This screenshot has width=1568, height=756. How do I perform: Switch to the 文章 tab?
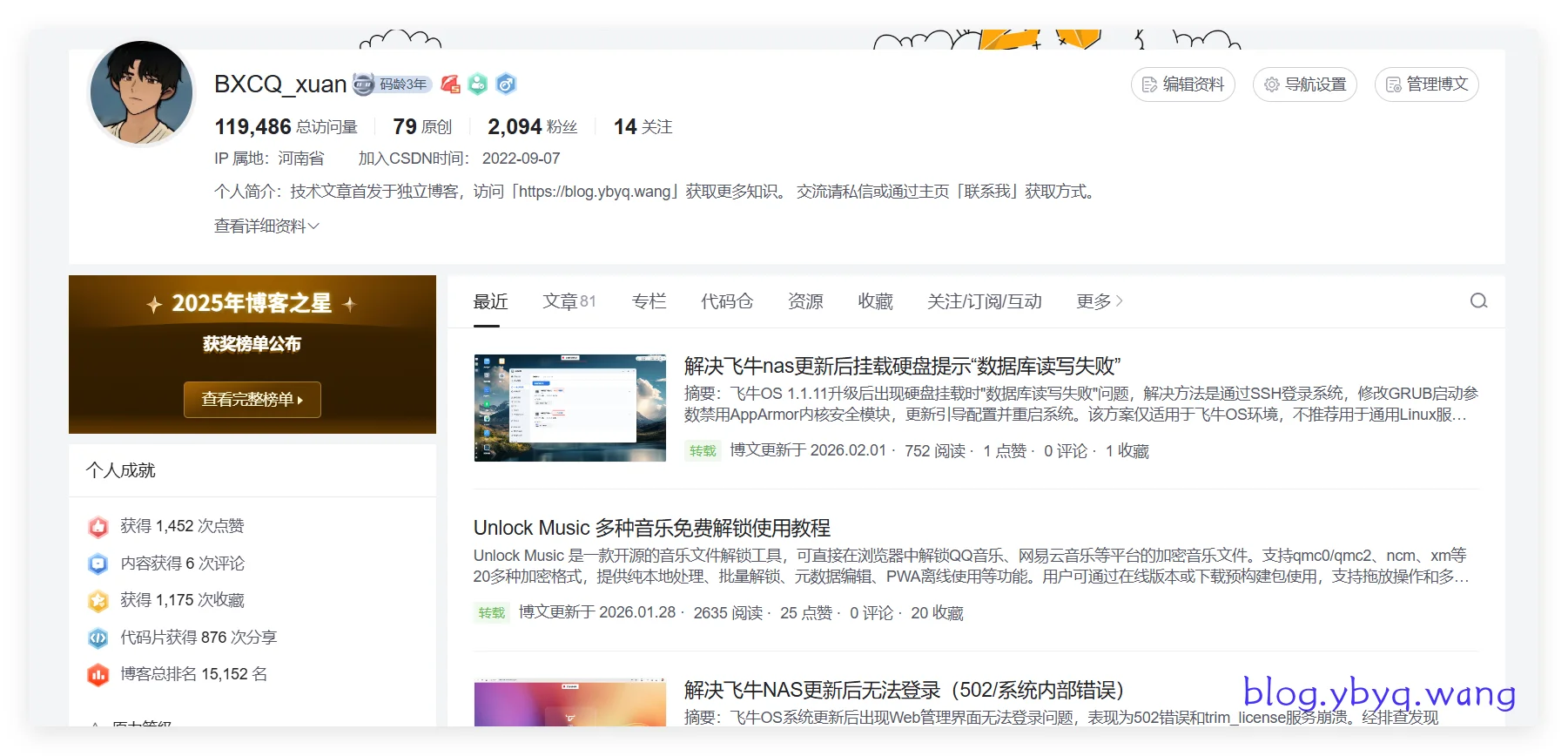569,301
